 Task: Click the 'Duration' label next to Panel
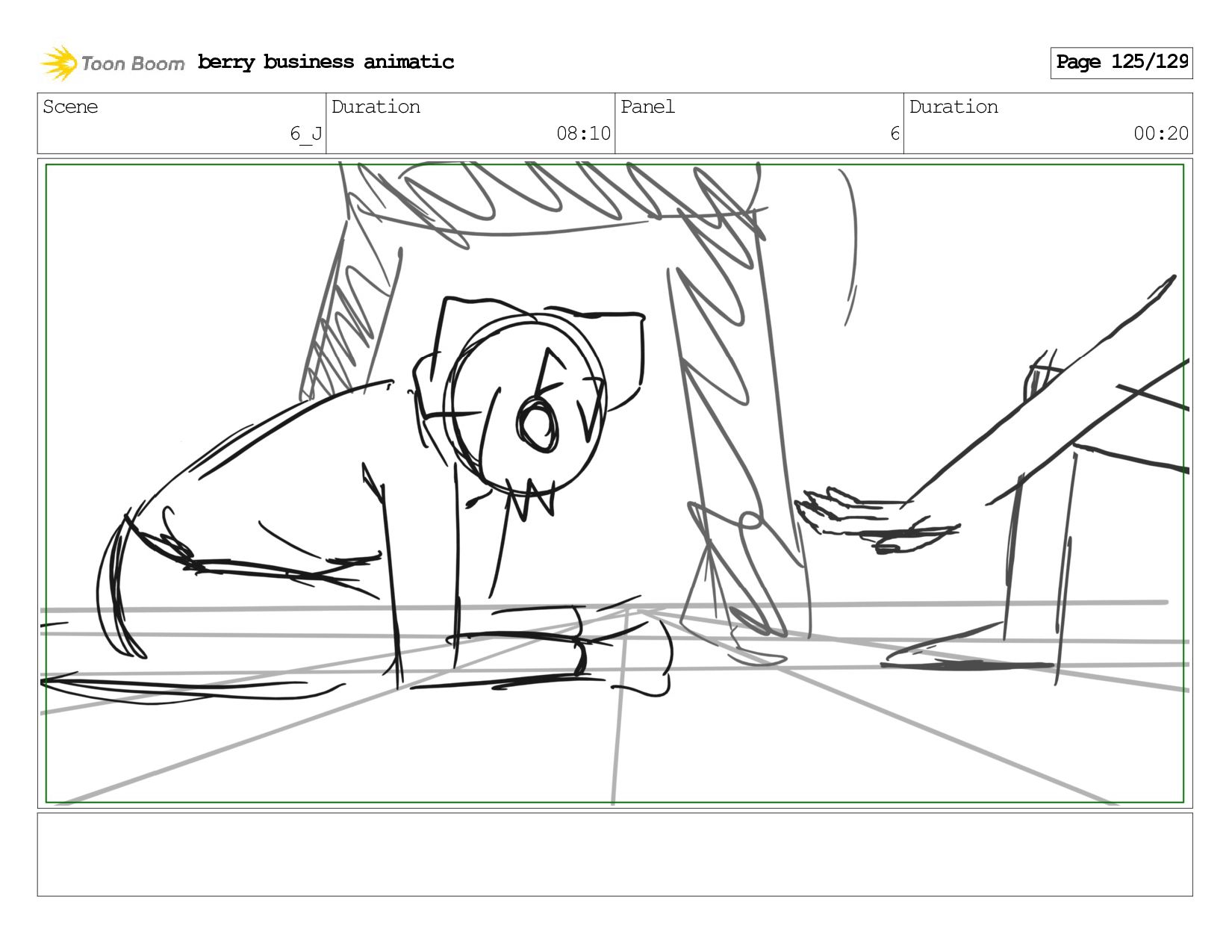(x=953, y=107)
